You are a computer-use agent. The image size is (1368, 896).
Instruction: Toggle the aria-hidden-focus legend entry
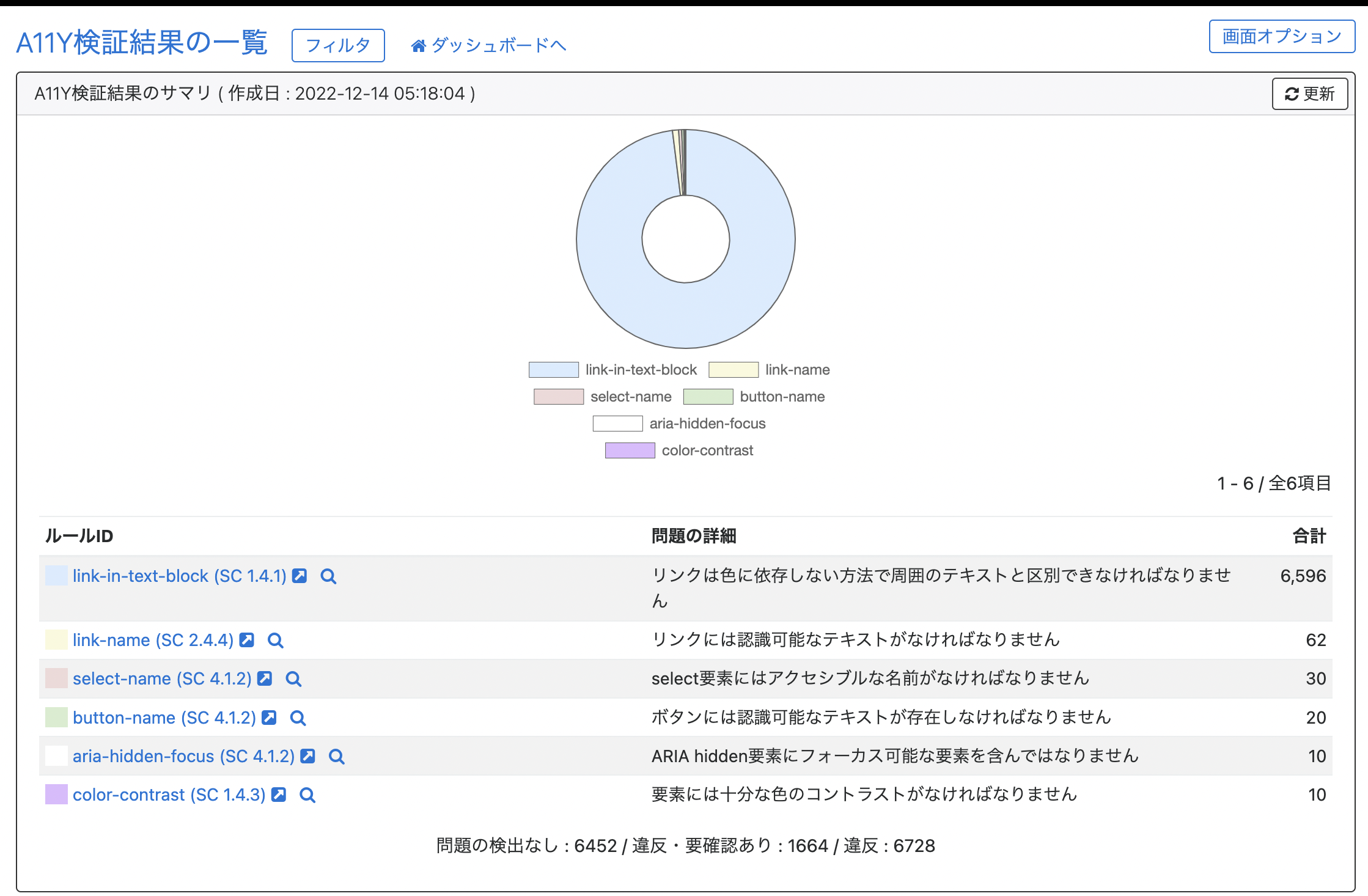617,423
